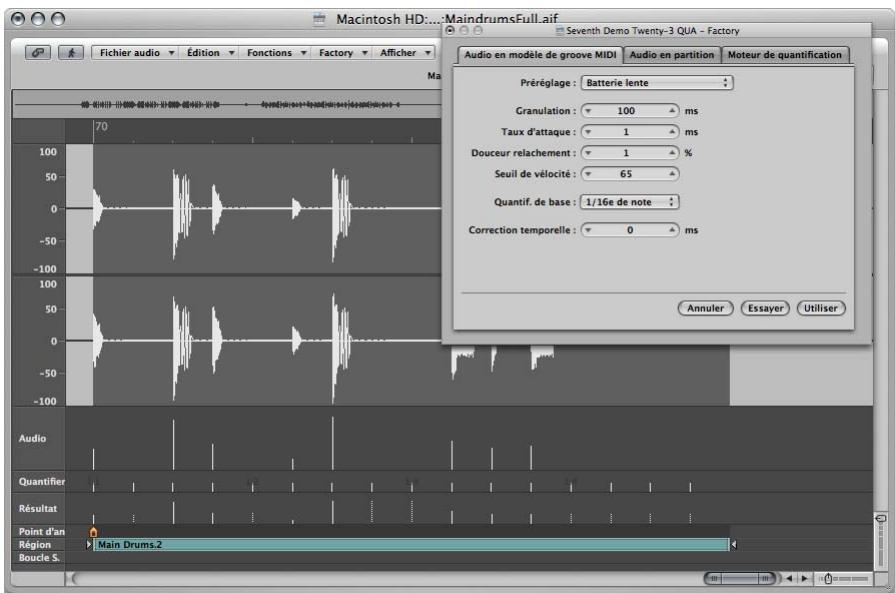Increase Taux d'attaque with up arrow
Viewport: 895px width, 593px height.
[672, 132]
